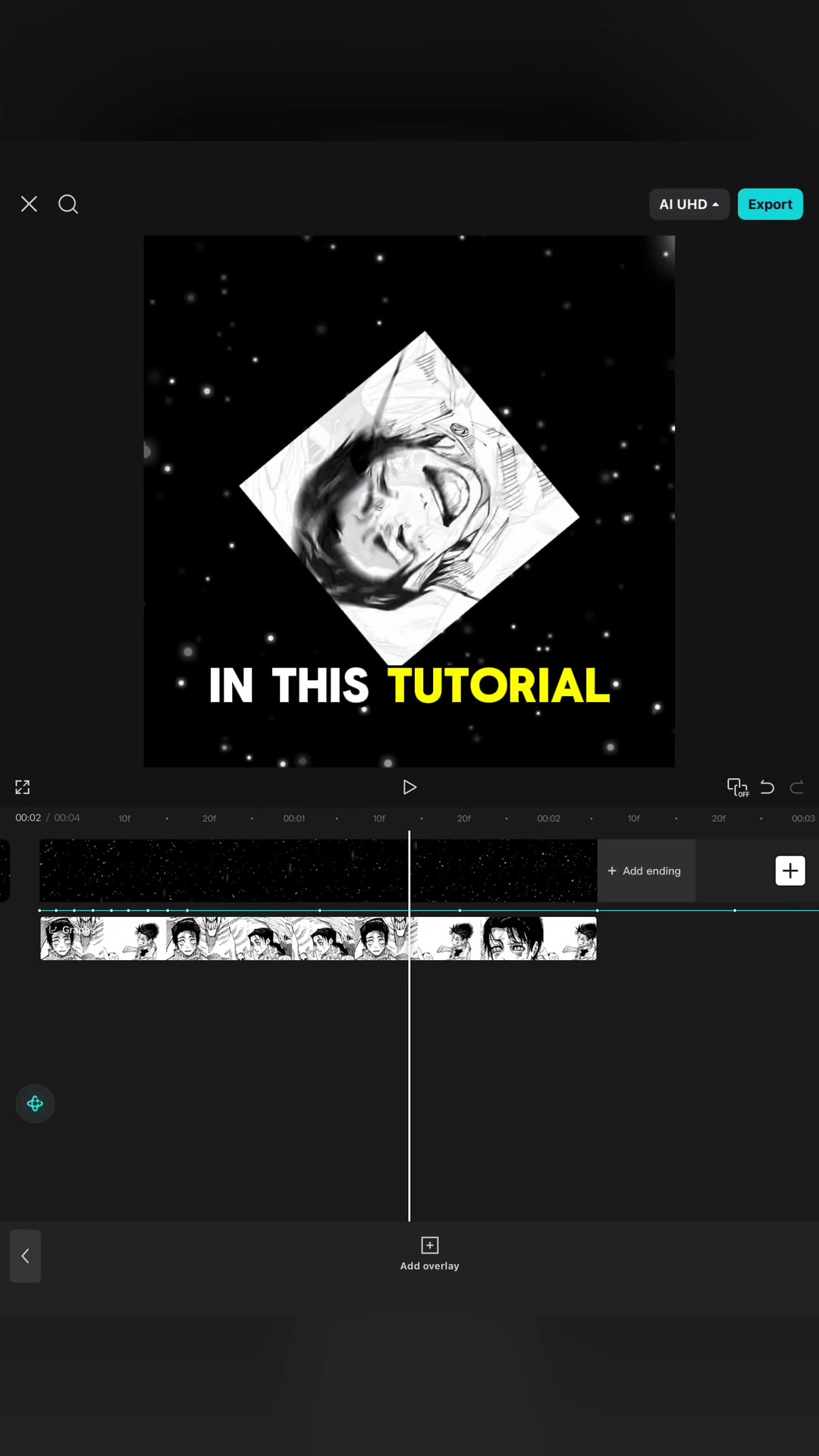Viewport: 819px width, 1456px height.
Task: Click the 00:02 current time readout
Action: tap(28, 817)
